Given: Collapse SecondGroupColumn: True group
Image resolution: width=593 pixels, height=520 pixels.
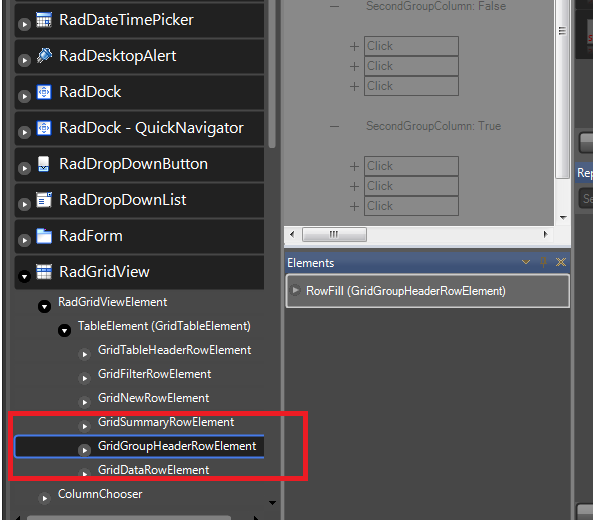Looking at the screenshot, I should 334,126.
